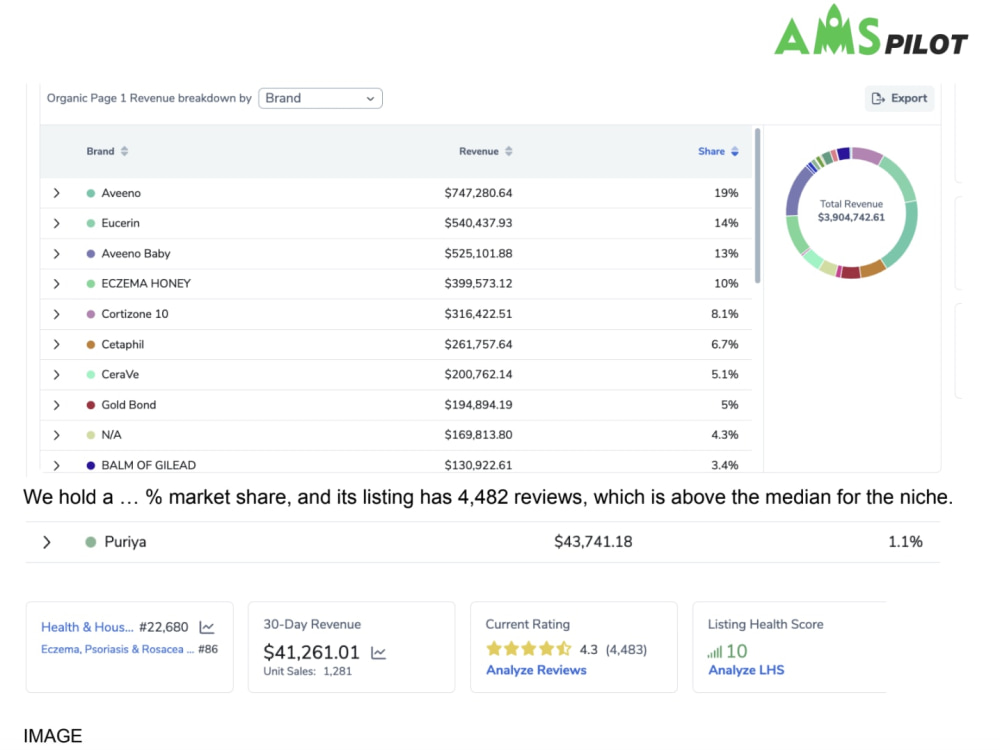Expand the CeraVe row chevron
The height and width of the screenshot is (750, 1000).
click(x=56, y=374)
